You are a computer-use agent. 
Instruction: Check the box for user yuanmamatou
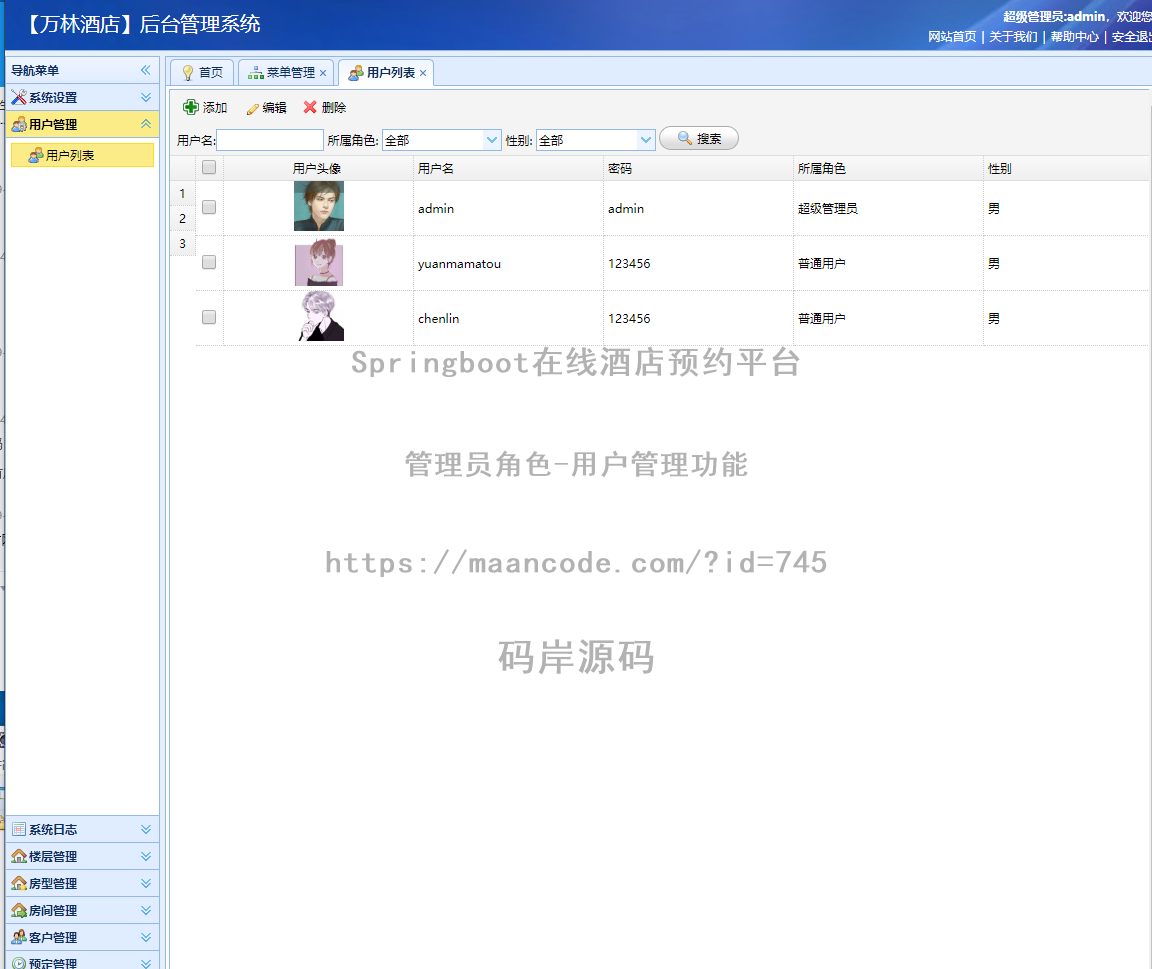tap(209, 262)
